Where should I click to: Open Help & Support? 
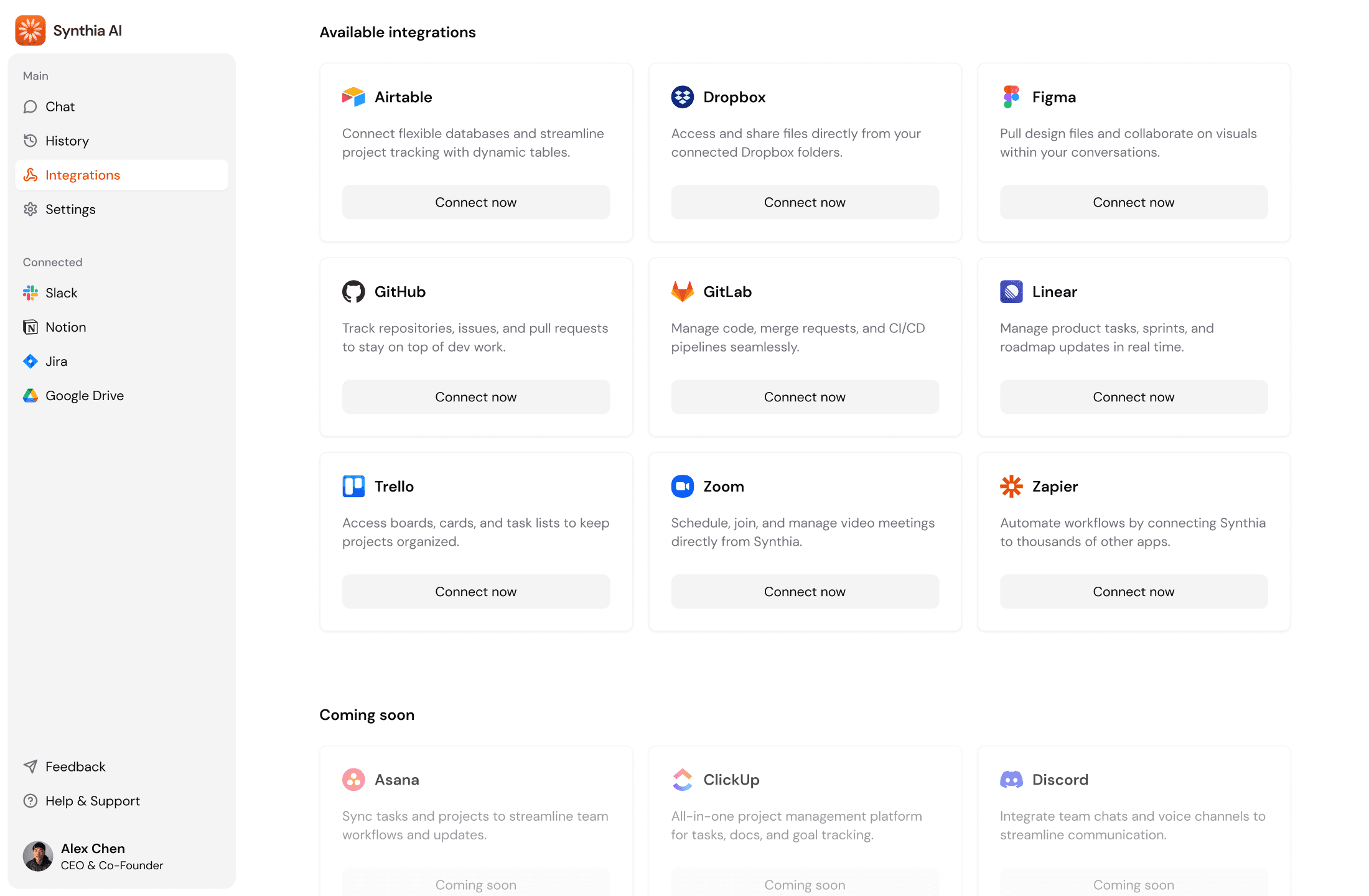pyautogui.click(x=92, y=801)
